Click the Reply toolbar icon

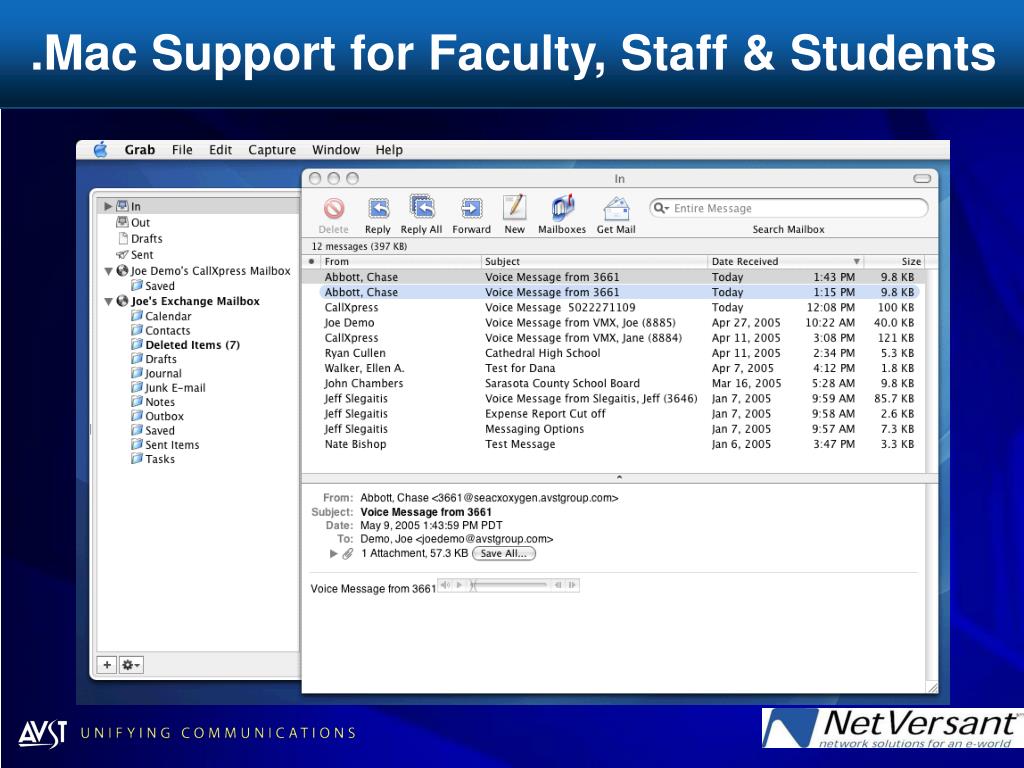pyautogui.click(x=378, y=208)
